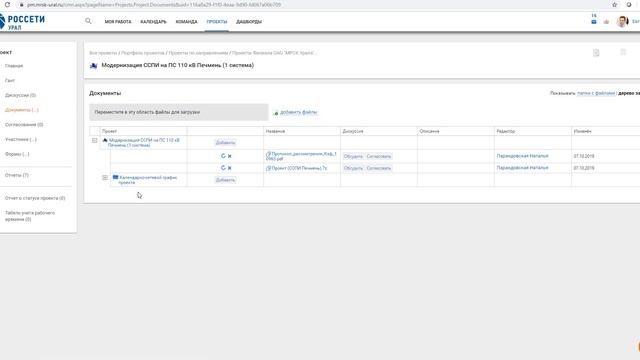Viewport: 640px width, 360px height.
Task: Click Согласовать for the Протокол pdf row
Action: tap(379, 156)
